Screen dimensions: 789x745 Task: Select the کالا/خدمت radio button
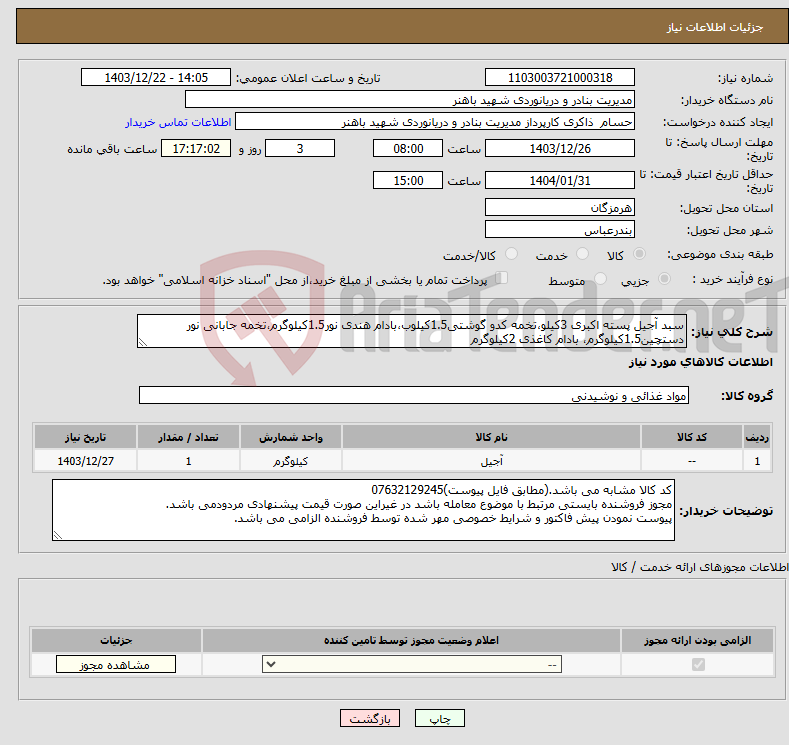pos(511,254)
